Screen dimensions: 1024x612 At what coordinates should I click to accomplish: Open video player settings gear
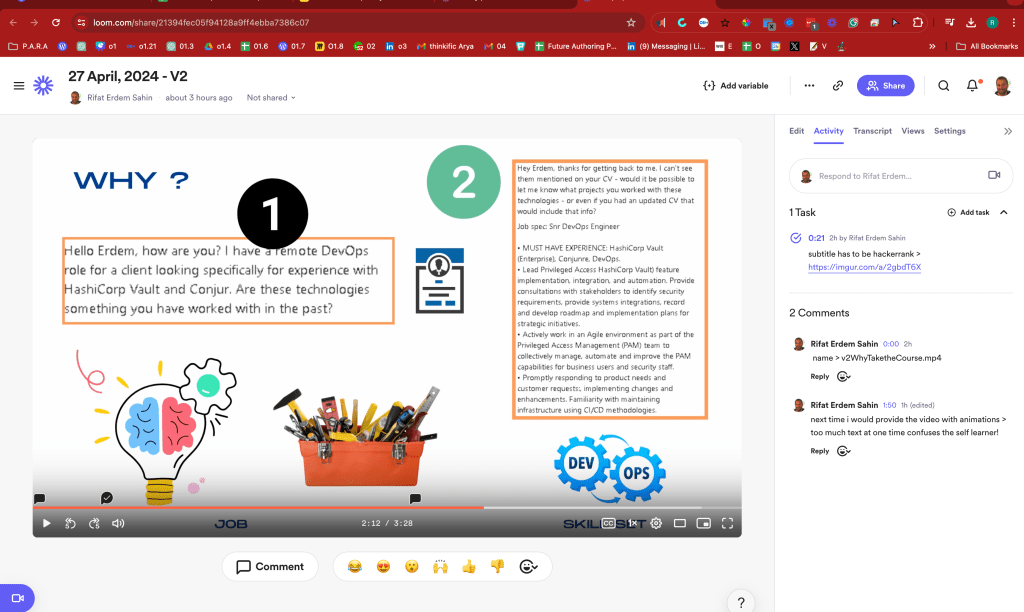coord(656,523)
